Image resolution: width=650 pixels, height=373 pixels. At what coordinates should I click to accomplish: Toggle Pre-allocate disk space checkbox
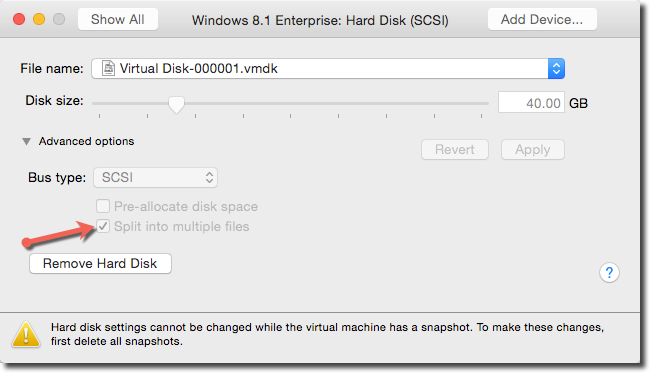click(103, 206)
